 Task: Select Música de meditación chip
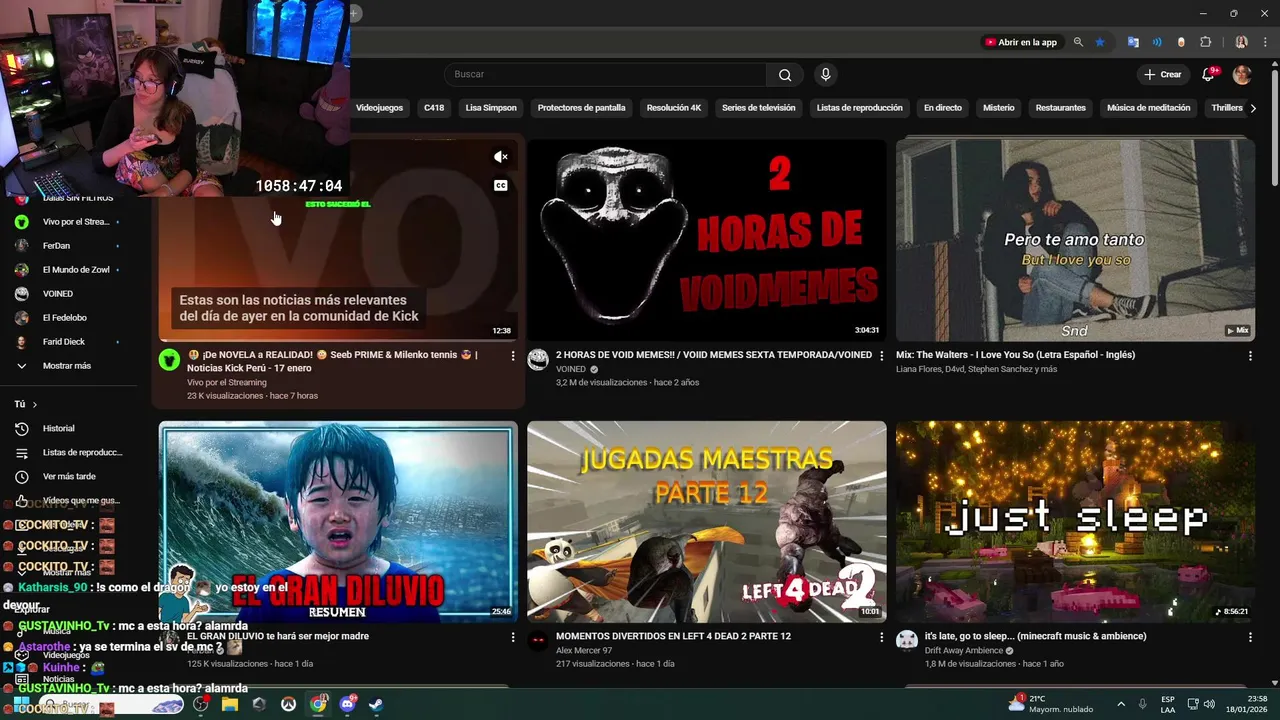[1149, 108]
